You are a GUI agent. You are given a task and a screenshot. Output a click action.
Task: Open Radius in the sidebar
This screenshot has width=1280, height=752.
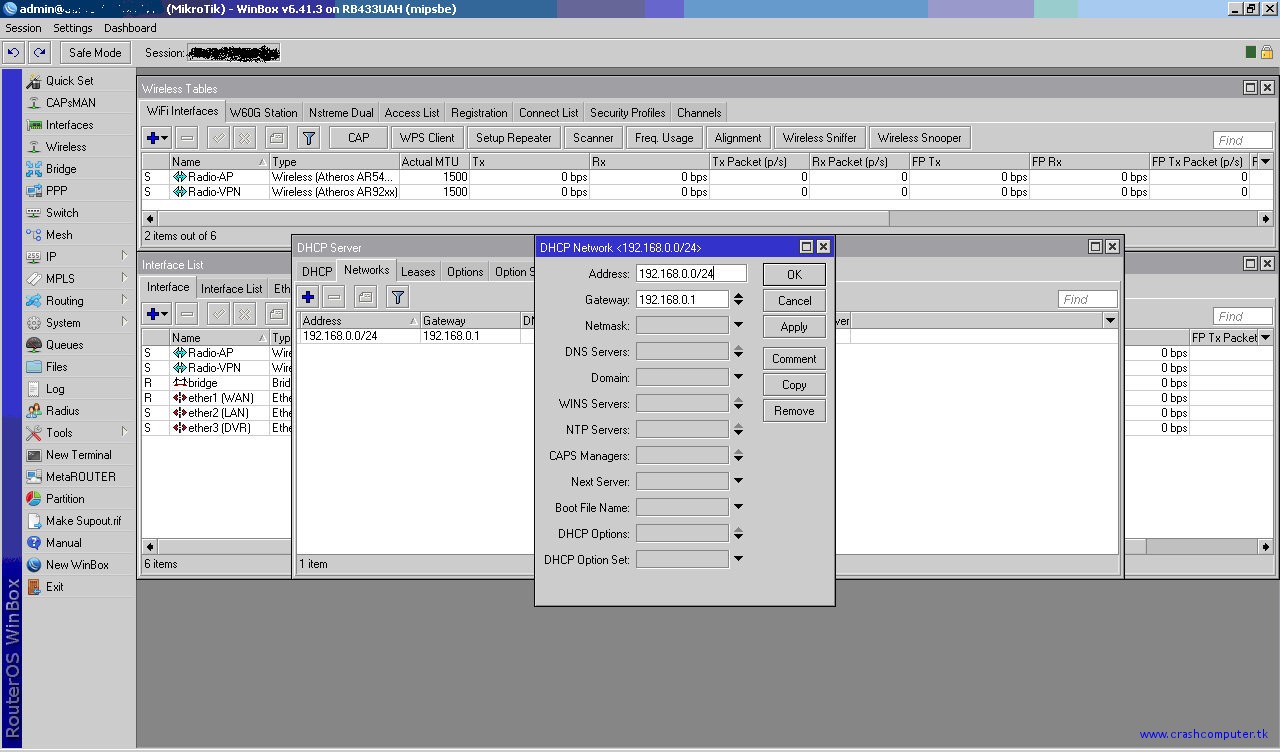click(62, 411)
